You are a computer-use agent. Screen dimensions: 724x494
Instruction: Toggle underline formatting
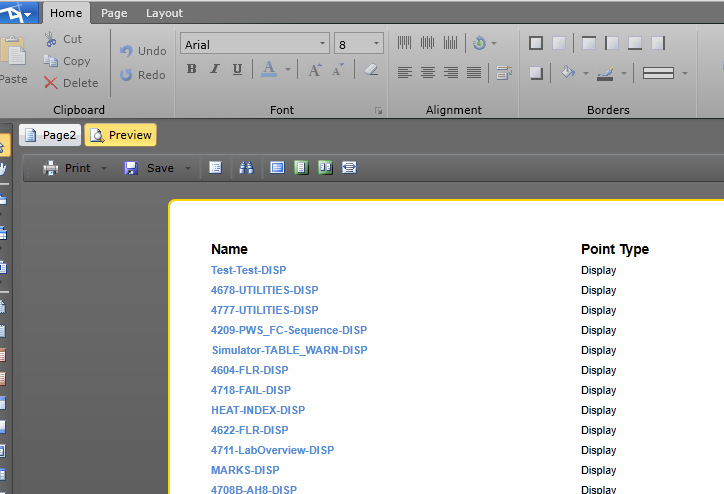237,69
